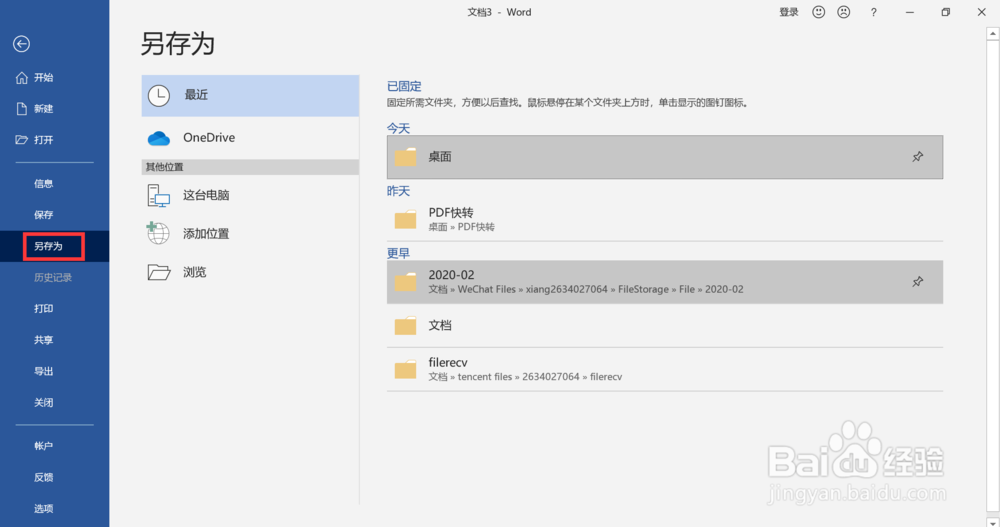
Task: Open help with the question mark icon
Action: [873, 12]
